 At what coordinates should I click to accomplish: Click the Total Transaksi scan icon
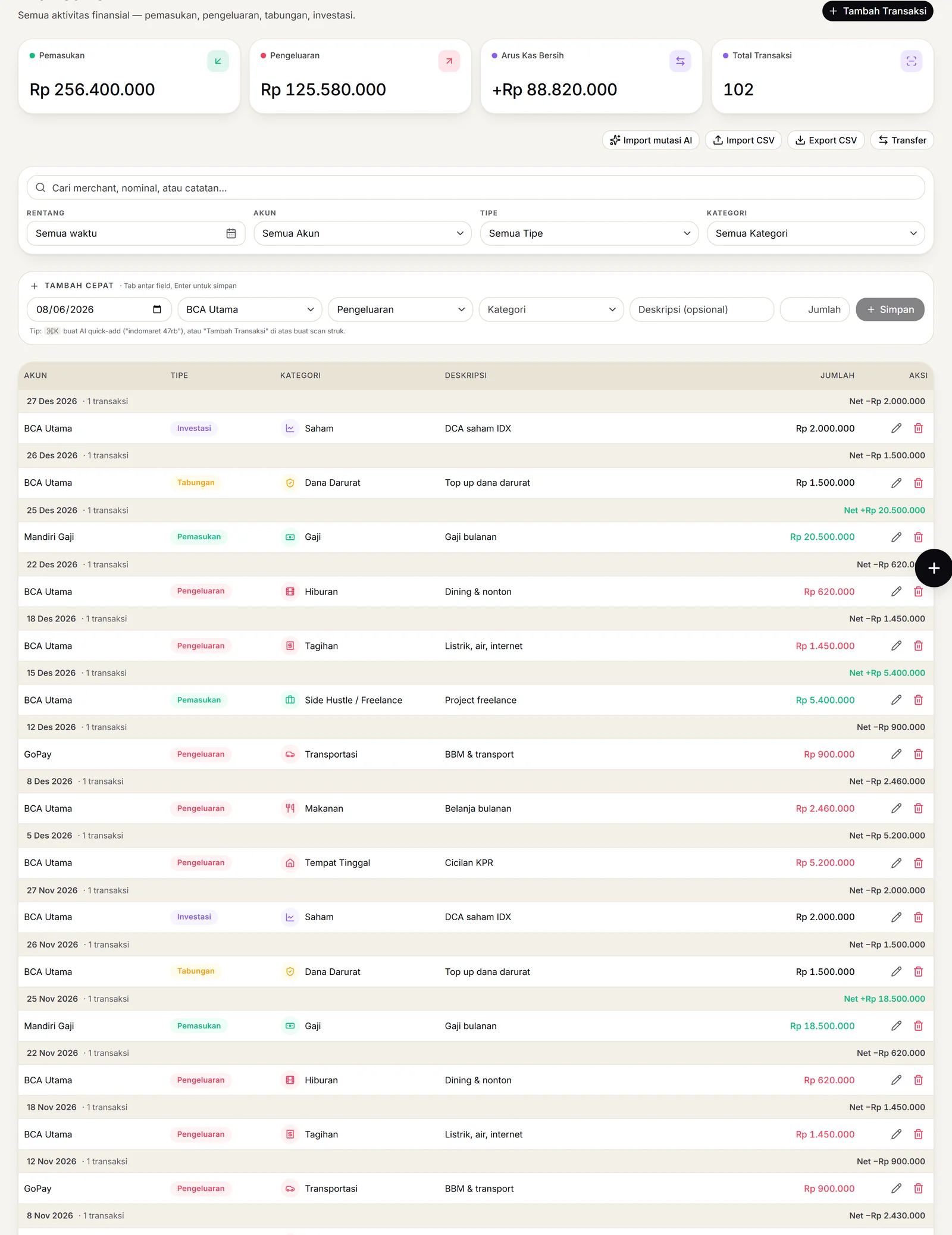(912, 61)
